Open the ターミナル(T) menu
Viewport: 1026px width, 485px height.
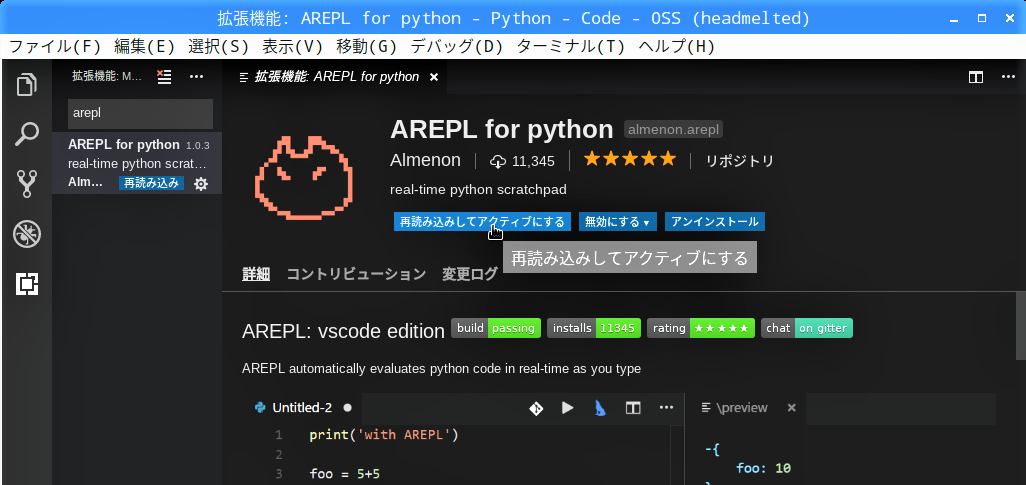point(570,46)
